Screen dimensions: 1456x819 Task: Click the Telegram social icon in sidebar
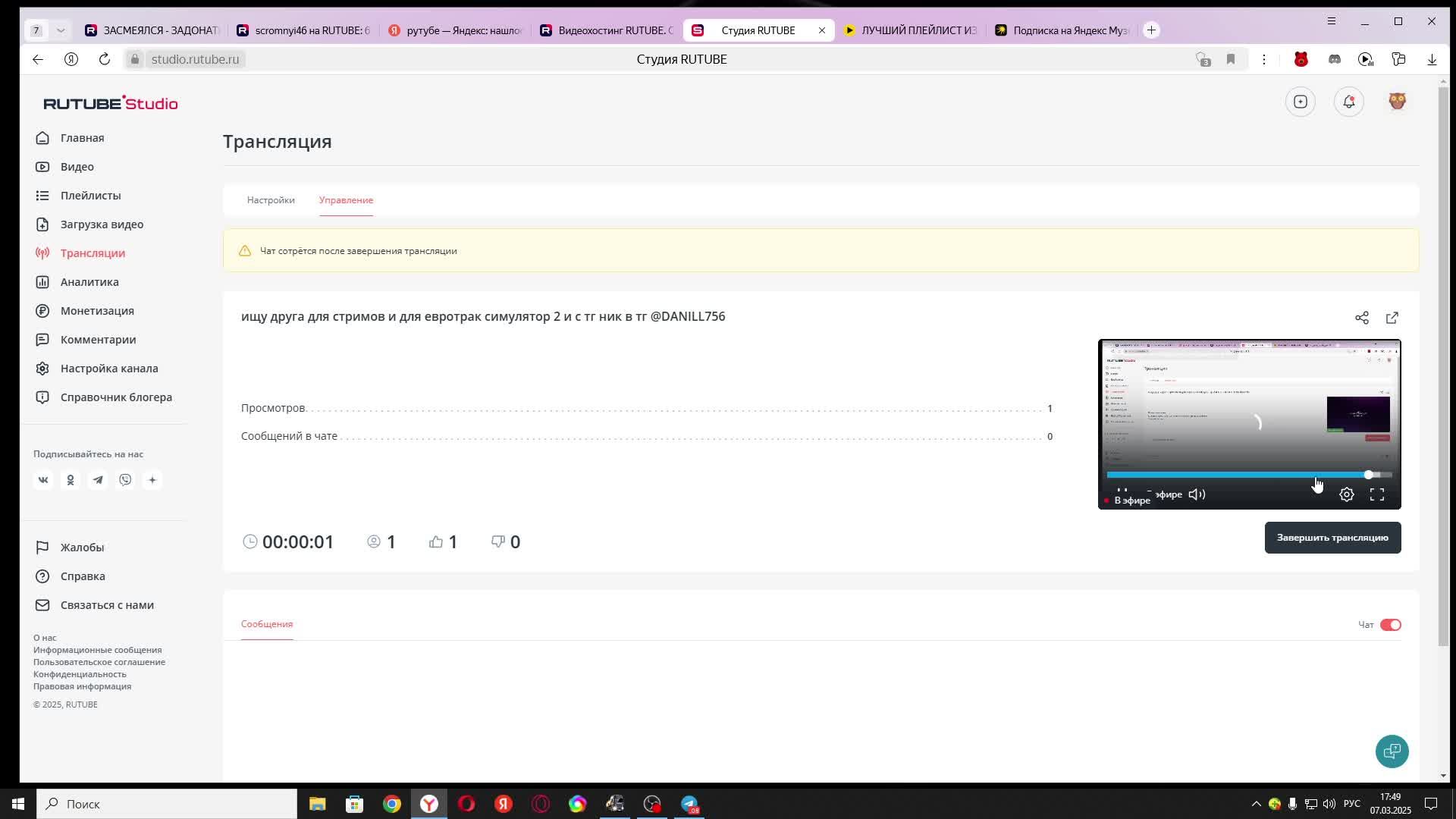coord(98,480)
